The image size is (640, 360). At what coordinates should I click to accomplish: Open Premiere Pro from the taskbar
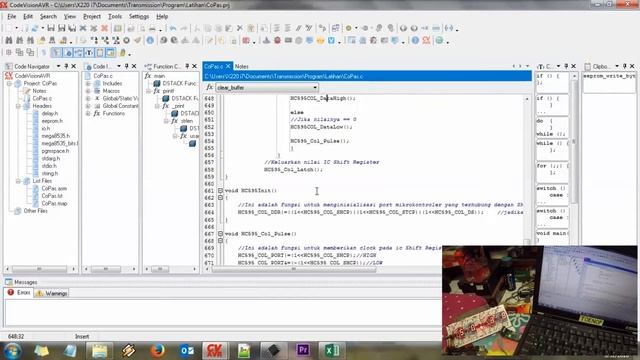[x=303, y=351]
